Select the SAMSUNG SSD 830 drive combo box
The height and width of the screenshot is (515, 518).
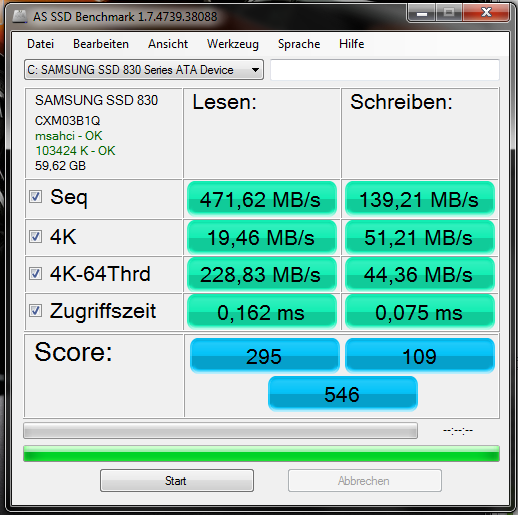point(144,70)
